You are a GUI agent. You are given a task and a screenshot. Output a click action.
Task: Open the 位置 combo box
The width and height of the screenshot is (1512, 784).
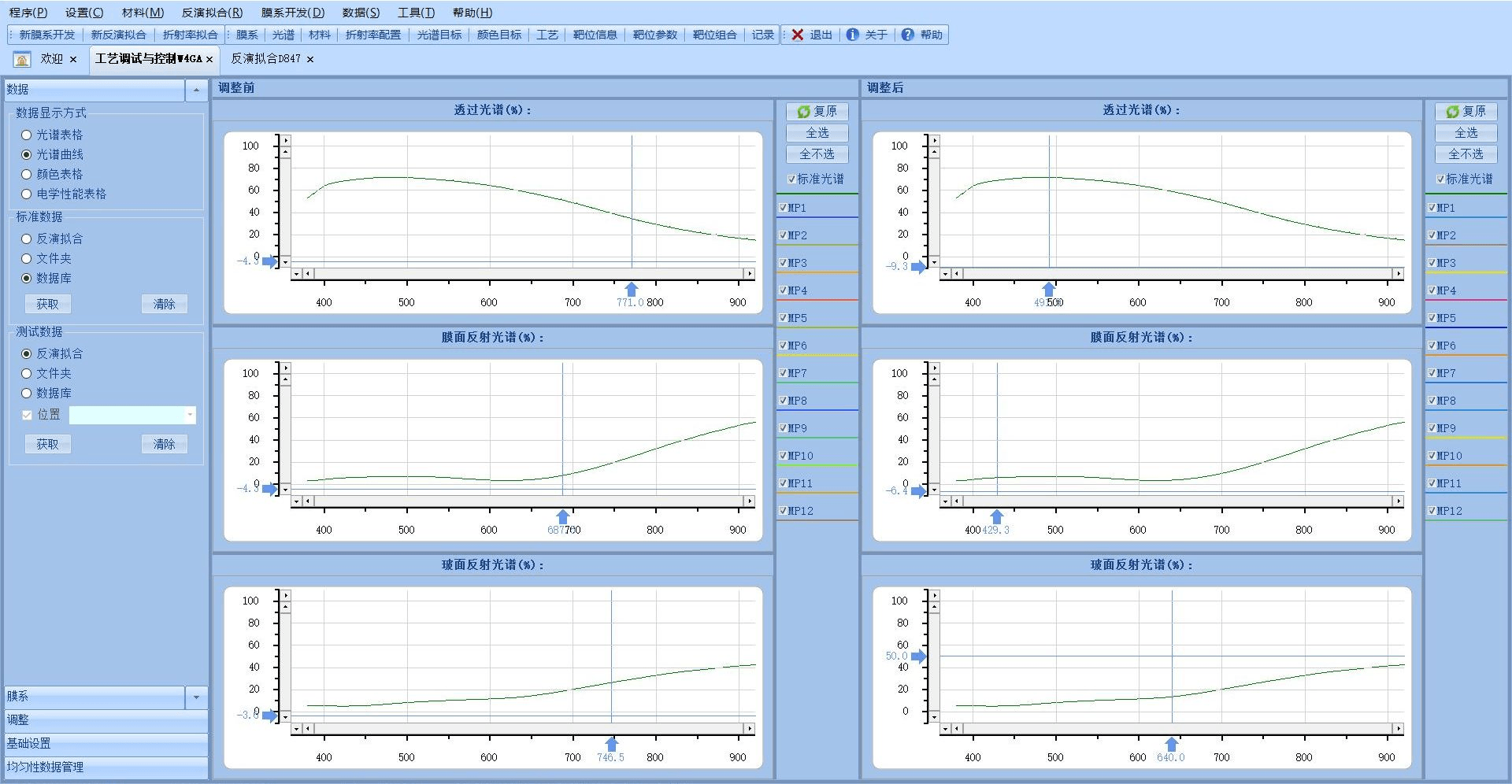click(190, 415)
